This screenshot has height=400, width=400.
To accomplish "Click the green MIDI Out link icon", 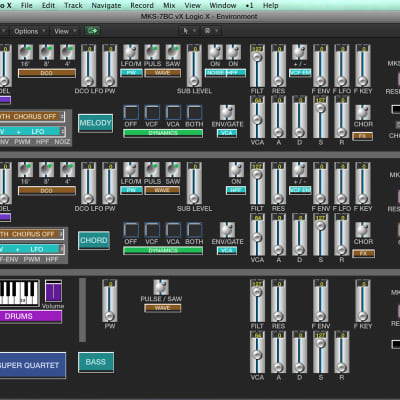I will tap(92, 31).
